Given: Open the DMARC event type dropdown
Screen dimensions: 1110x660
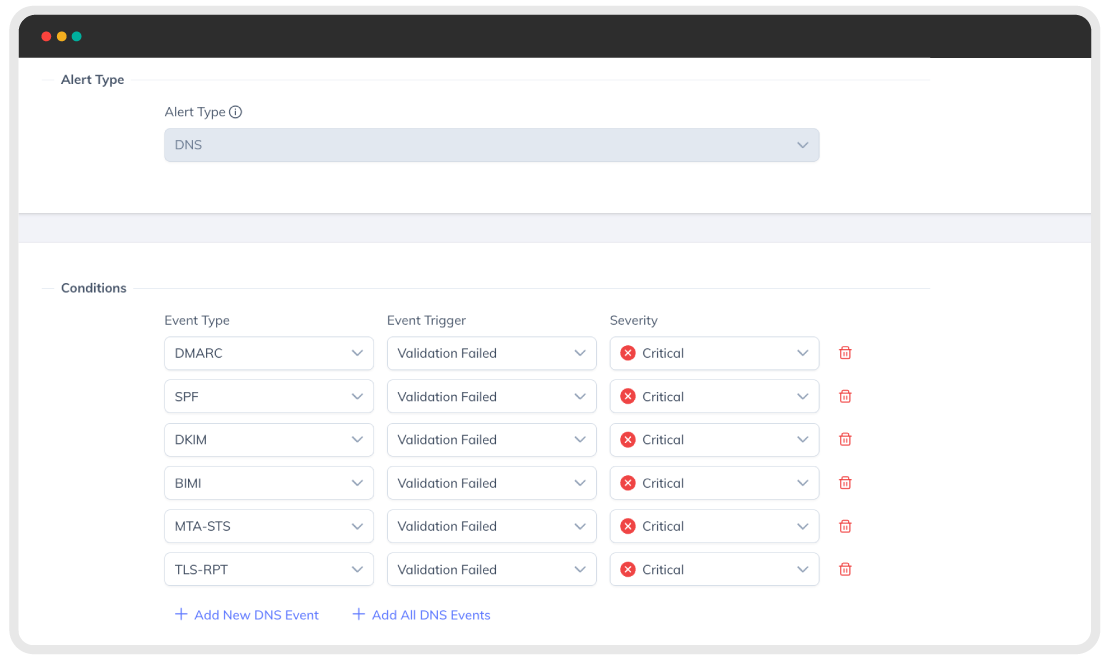Looking at the screenshot, I should point(269,353).
